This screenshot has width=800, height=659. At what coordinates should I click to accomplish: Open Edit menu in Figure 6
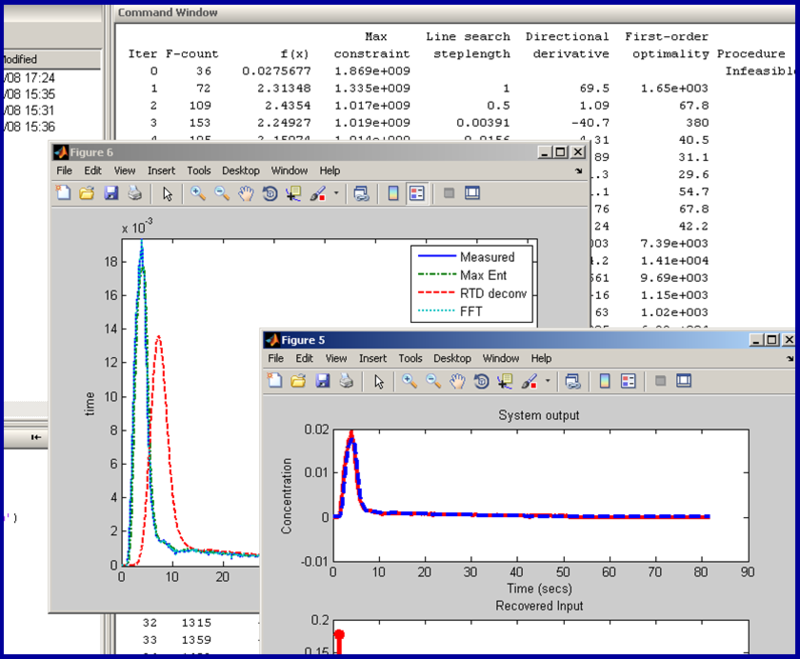(x=93, y=170)
